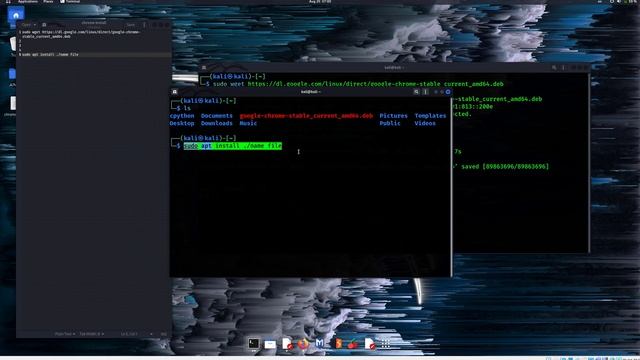The image size is (640, 360).
Task: Click new document icon in text editor
Action: pos(44,25)
